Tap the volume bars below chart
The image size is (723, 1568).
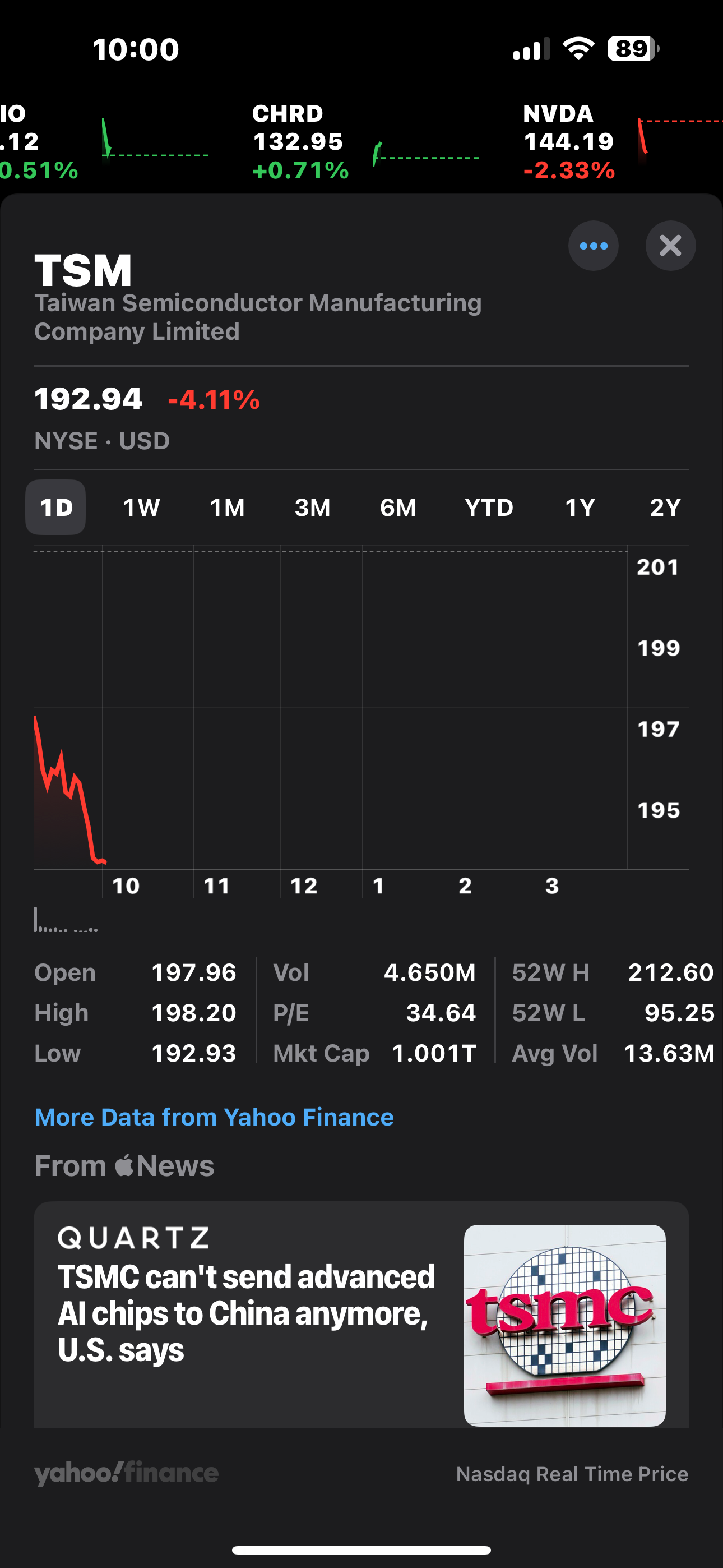(65, 921)
